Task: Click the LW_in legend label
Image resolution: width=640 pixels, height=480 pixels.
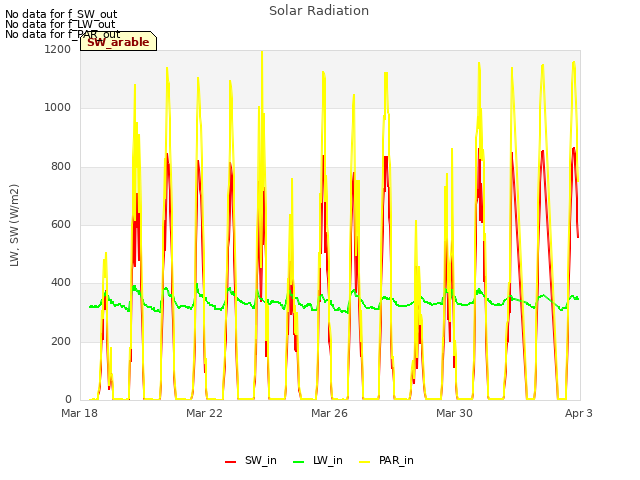Action: point(328,460)
